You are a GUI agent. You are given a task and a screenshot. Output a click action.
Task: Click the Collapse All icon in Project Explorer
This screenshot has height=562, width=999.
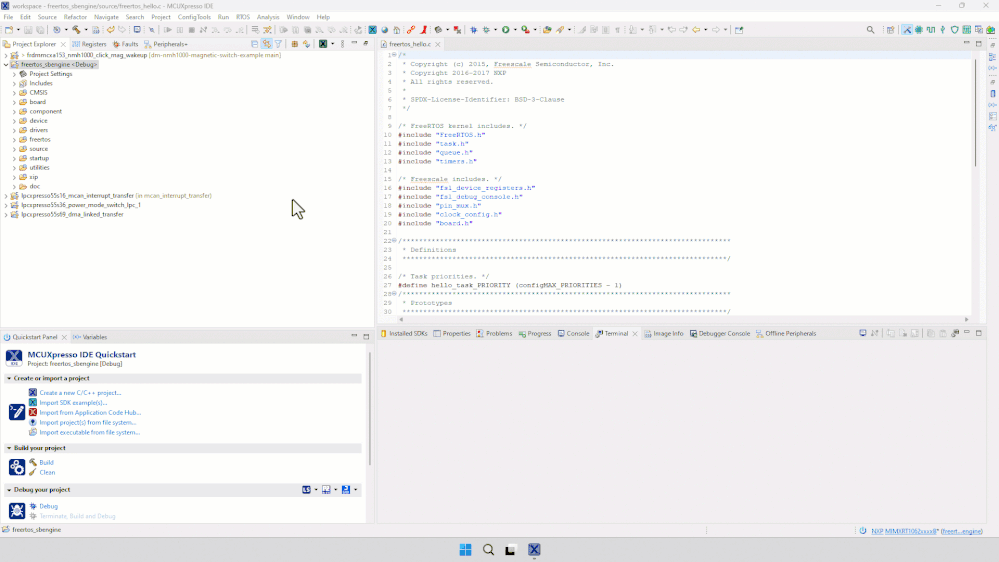(x=254, y=44)
